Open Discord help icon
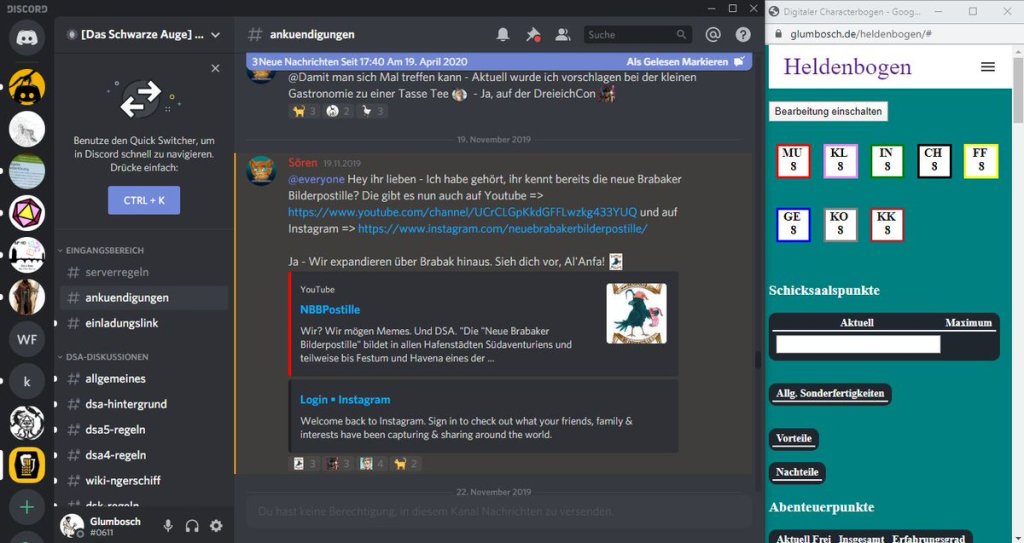This screenshot has width=1024, height=543. 743,34
